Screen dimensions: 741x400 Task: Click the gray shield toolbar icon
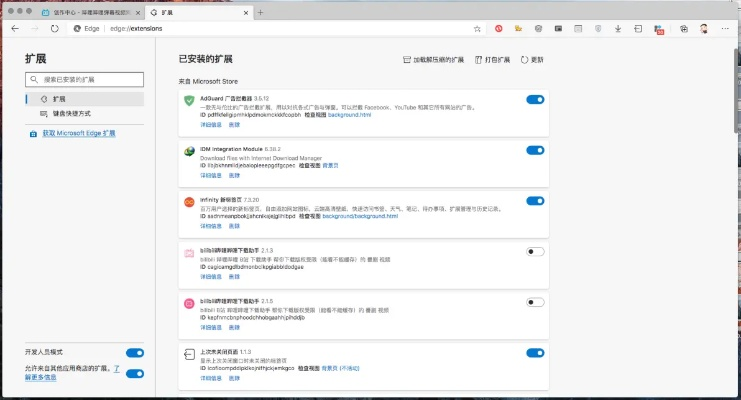[598, 28]
